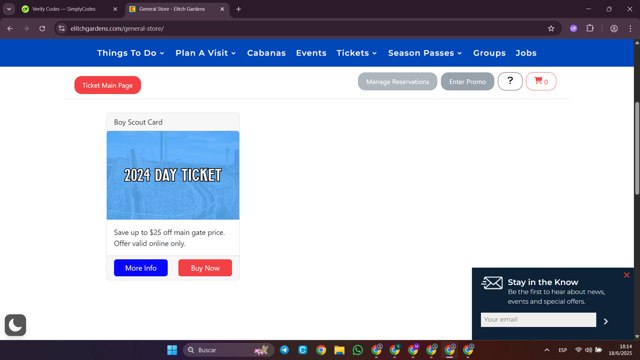Click the taskbar Buscar search box
Image resolution: width=640 pixels, height=360 pixels.
[228, 350]
